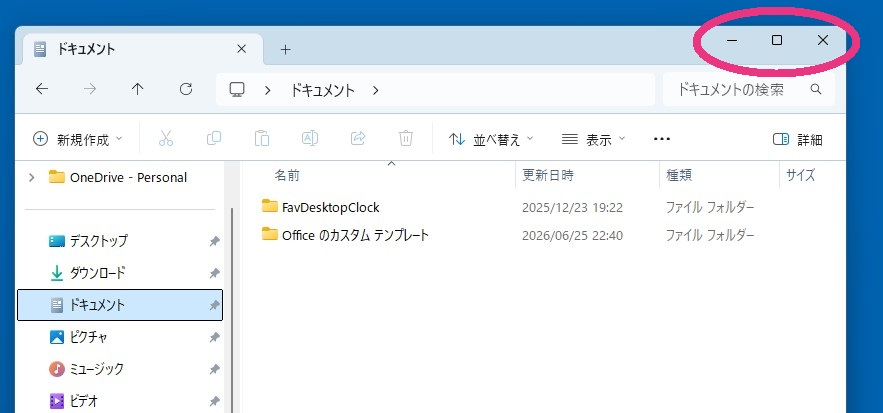Minimize the Explorer window

[x=732, y=41]
